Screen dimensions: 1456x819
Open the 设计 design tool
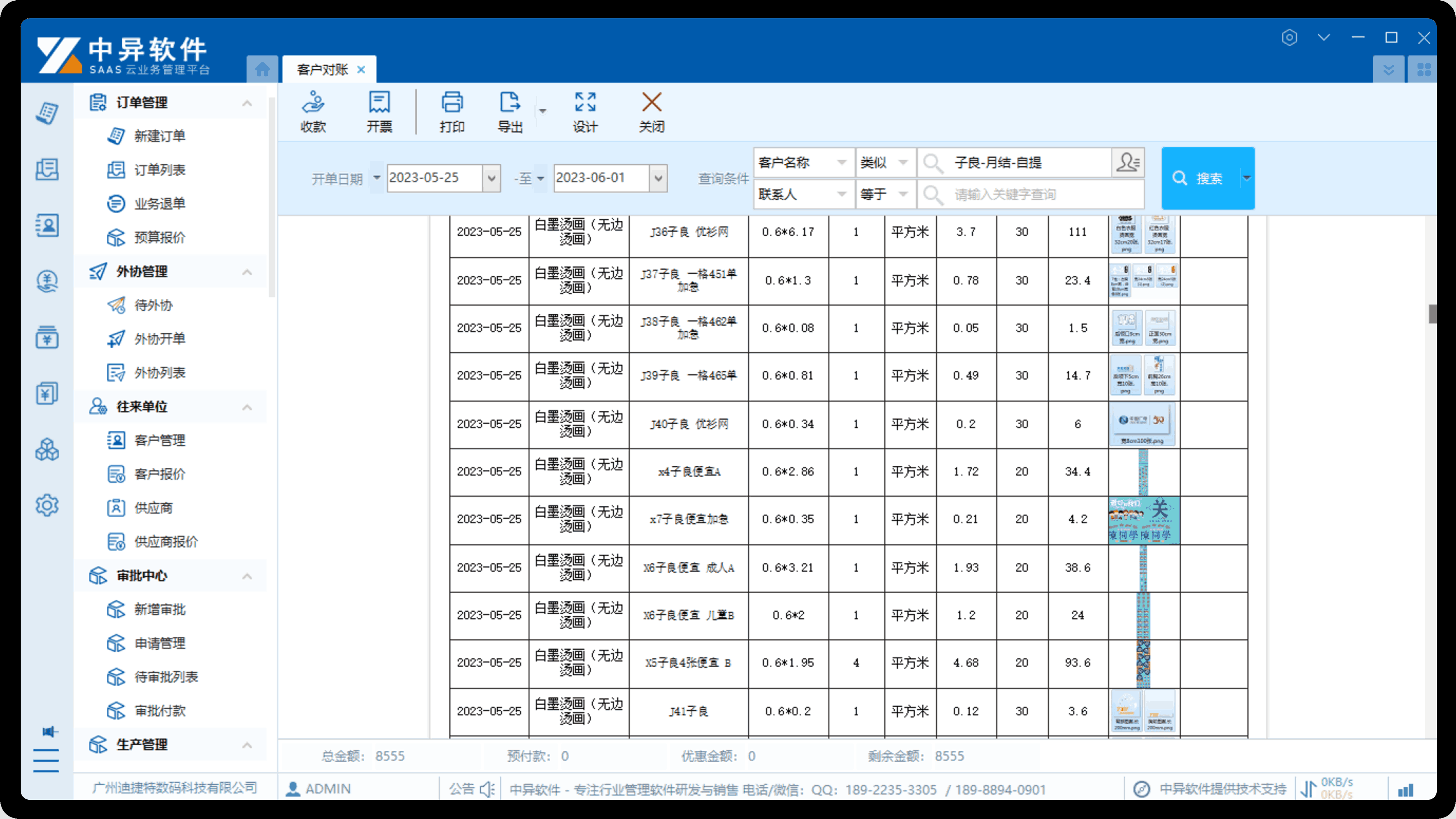[585, 111]
